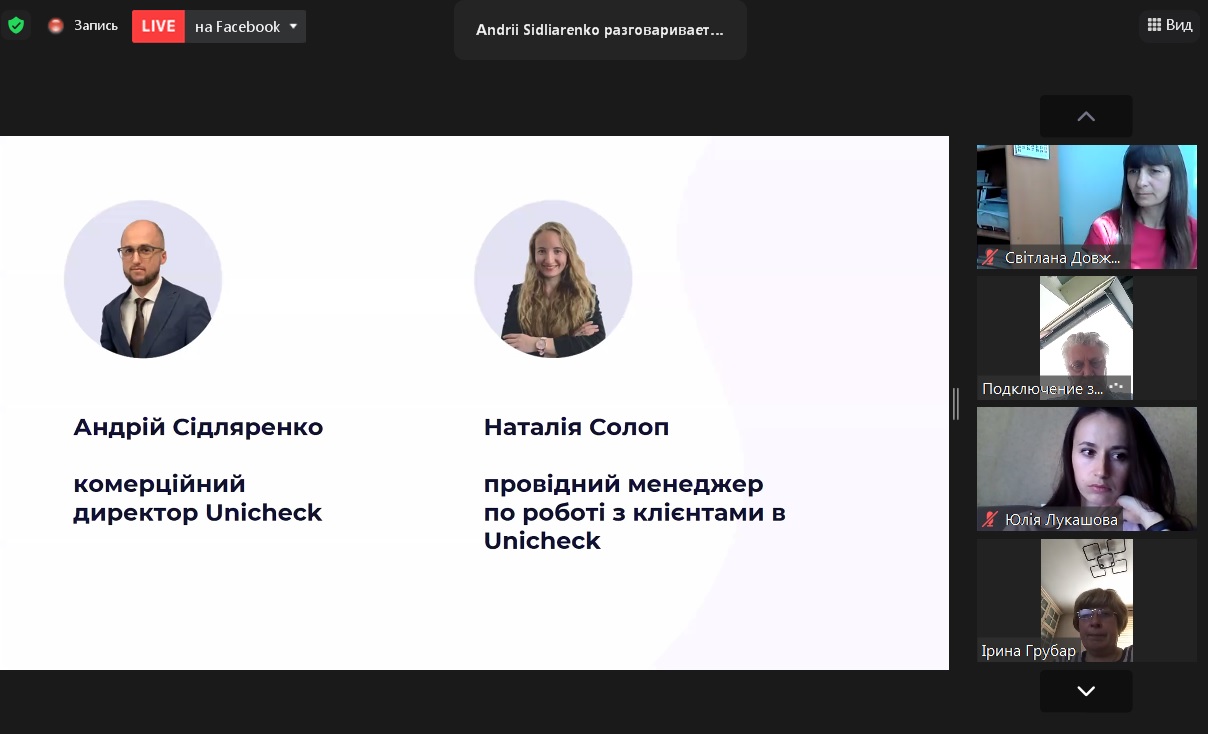Select the 'Подключение з...' participant thumbnail
The height and width of the screenshot is (734, 1208).
click(x=1087, y=338)
